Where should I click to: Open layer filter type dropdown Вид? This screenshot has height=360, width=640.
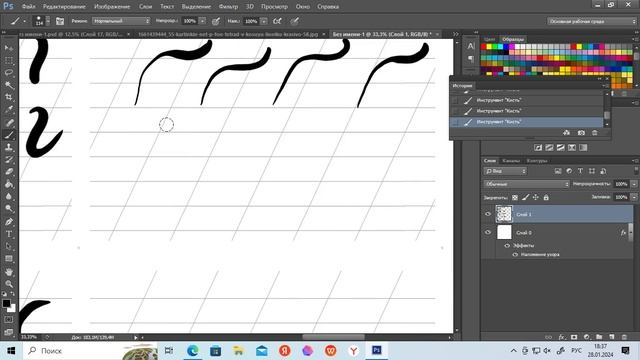coord(505,171)
